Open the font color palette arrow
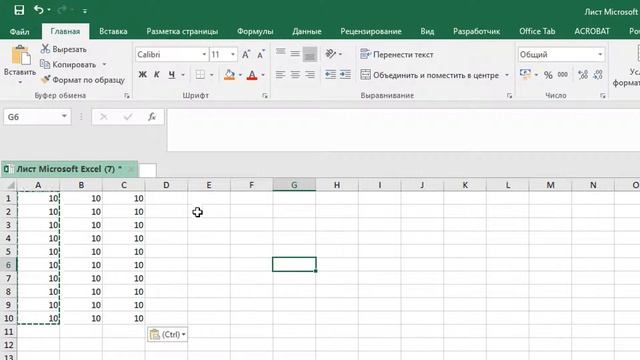640x360 pixels. coord(263,75)
